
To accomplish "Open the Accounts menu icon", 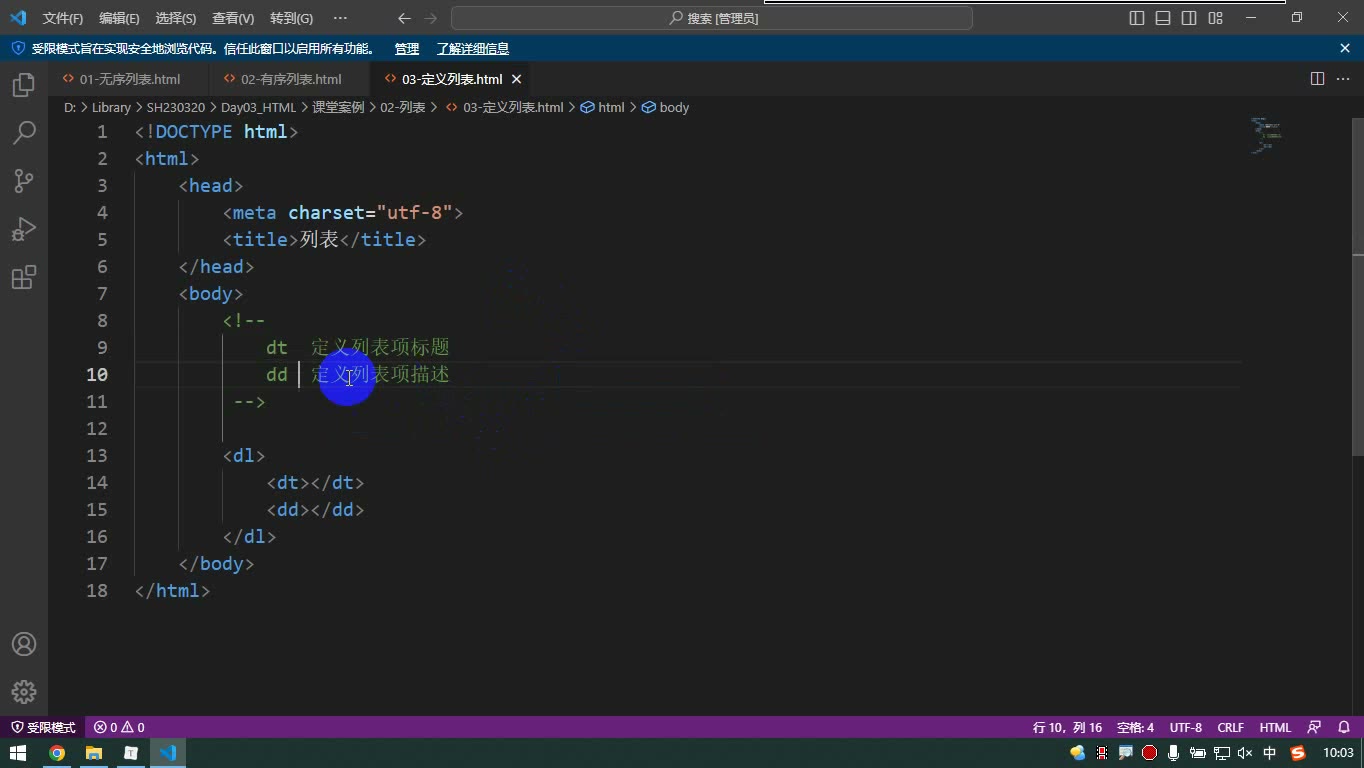I will 24,644.
